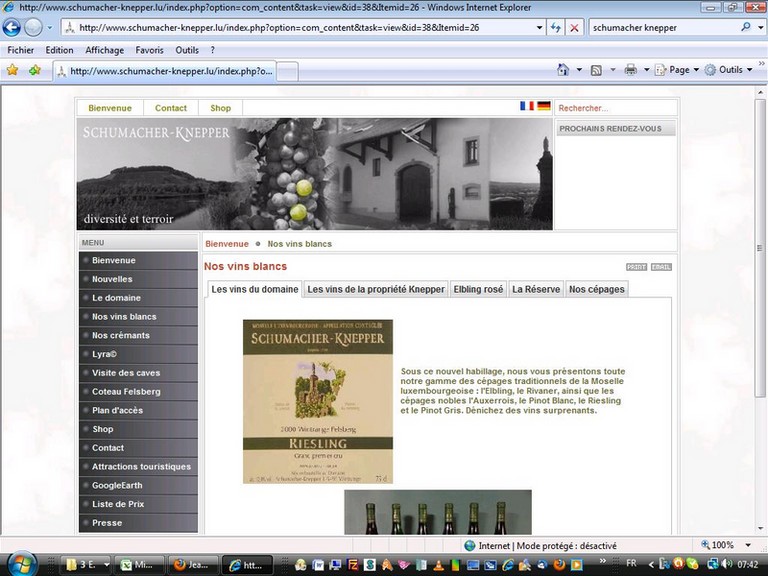The width and height of the screenshot is (768, 576).
Task: Click the Windows Start orb
Action: coord(21,563)
